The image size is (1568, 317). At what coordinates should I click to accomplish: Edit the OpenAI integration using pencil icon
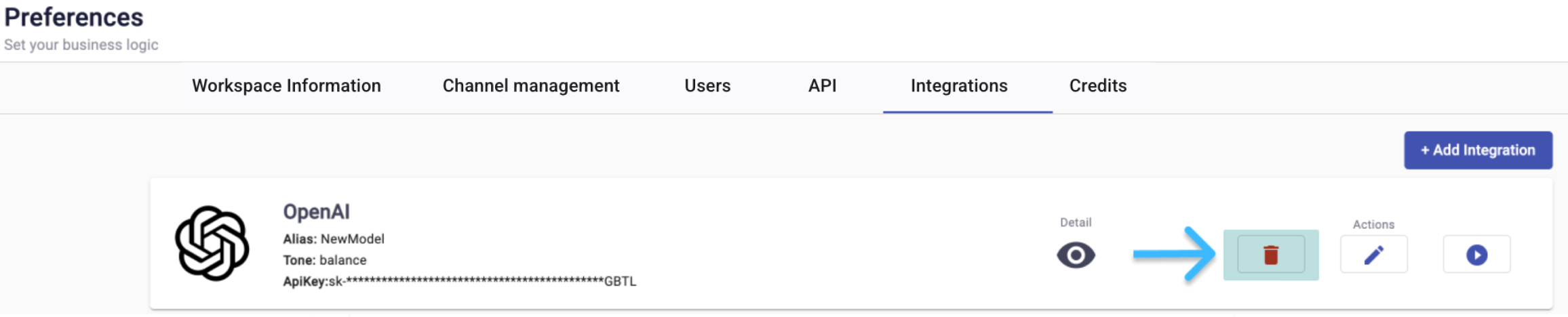(x=1374, y=255)
